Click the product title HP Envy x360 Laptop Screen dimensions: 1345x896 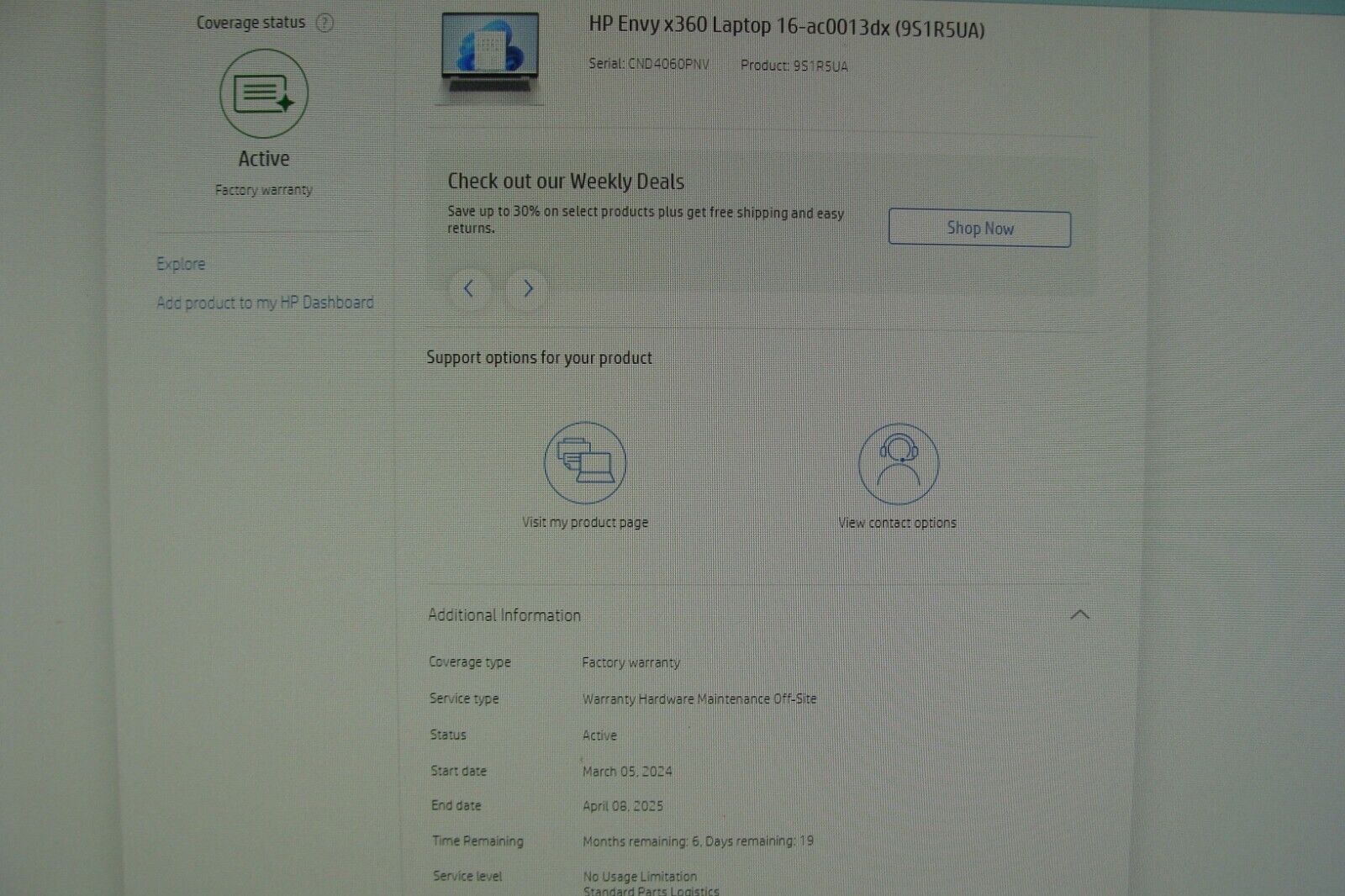pyautogui.click(x=787, y=27)
